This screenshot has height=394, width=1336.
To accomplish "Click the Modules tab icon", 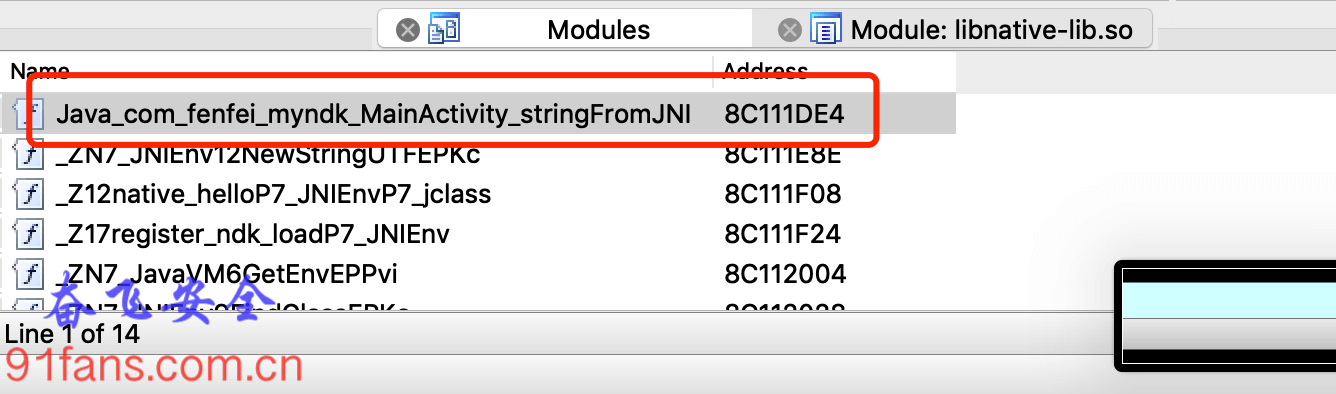I will pos(443,30).
